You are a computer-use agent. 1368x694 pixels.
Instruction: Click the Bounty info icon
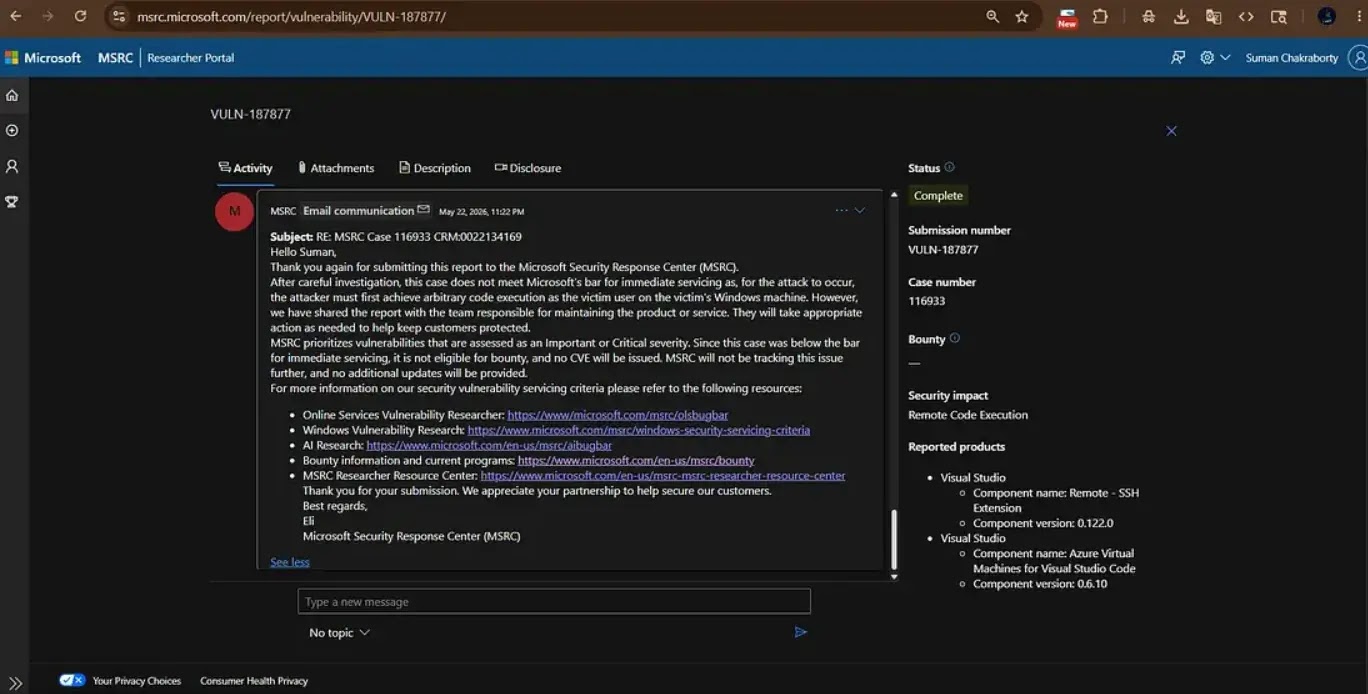pyautogui.click(x=954, y=338)
